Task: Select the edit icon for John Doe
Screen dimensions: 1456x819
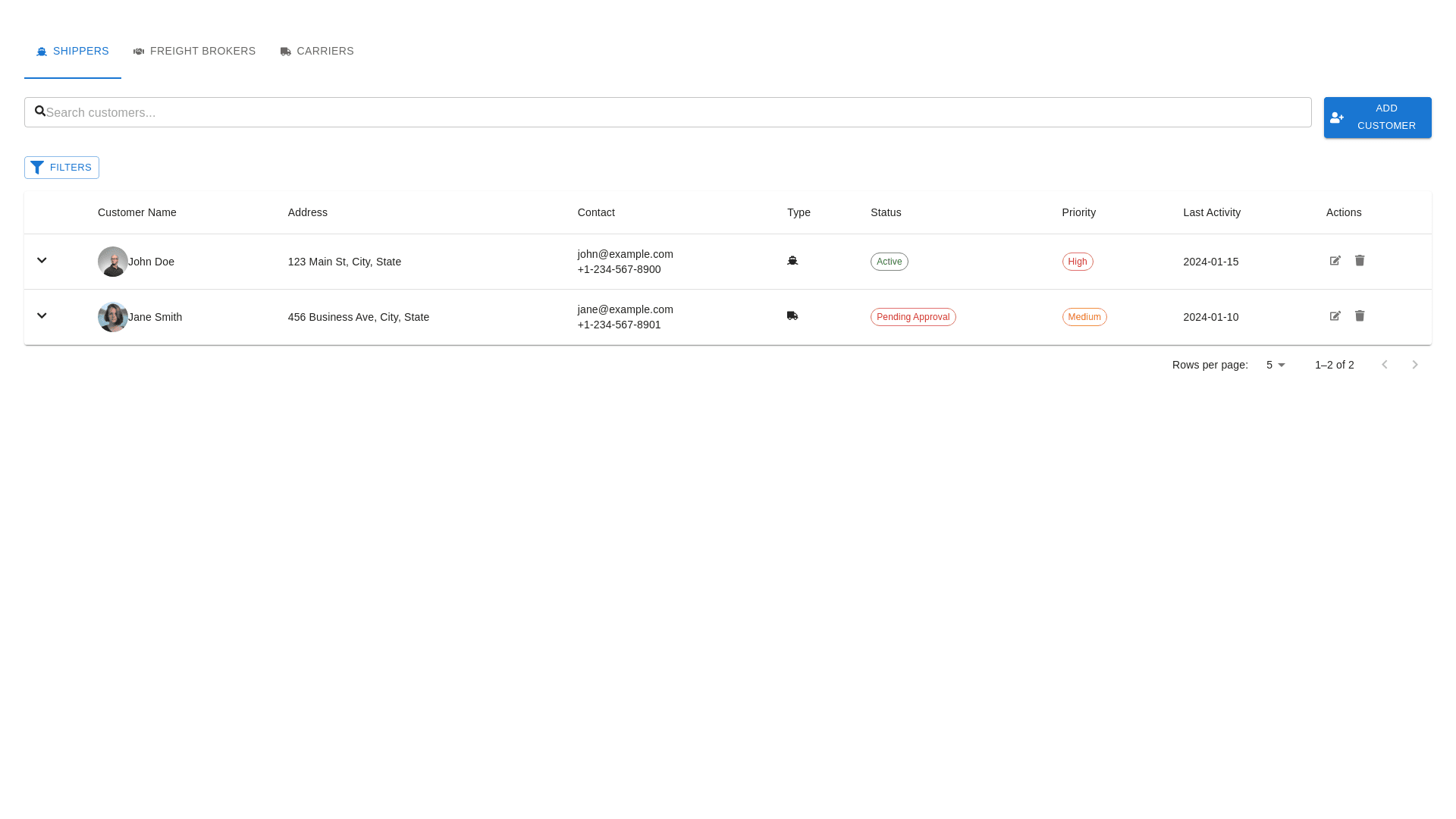Action: click(x=1335, y=261)
